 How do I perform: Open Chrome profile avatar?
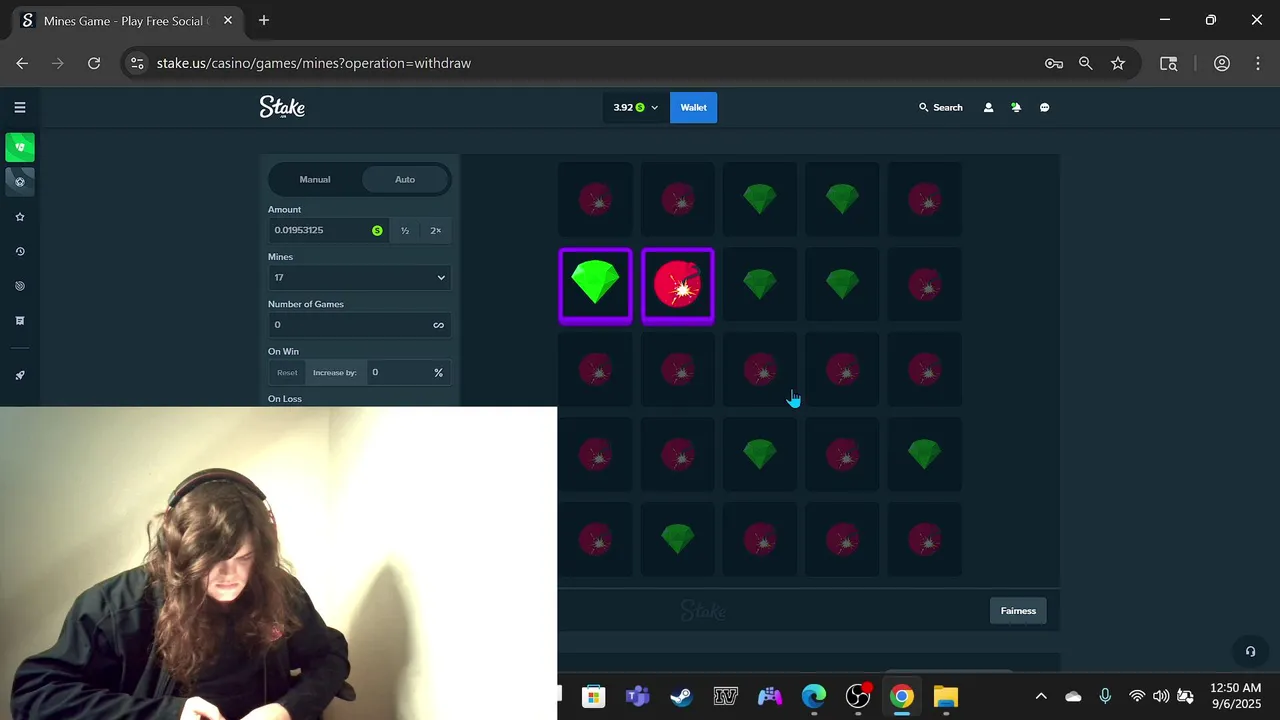pyautogui.click(x=1222, y=63)
